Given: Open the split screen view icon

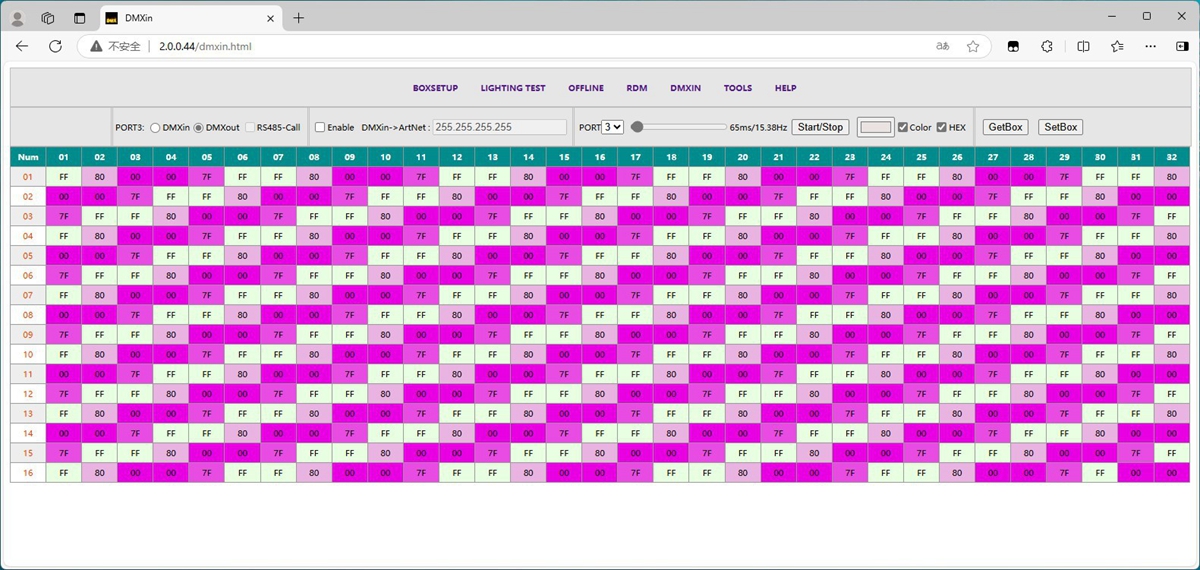Looking at the screenshot, I should point(1083,46).
